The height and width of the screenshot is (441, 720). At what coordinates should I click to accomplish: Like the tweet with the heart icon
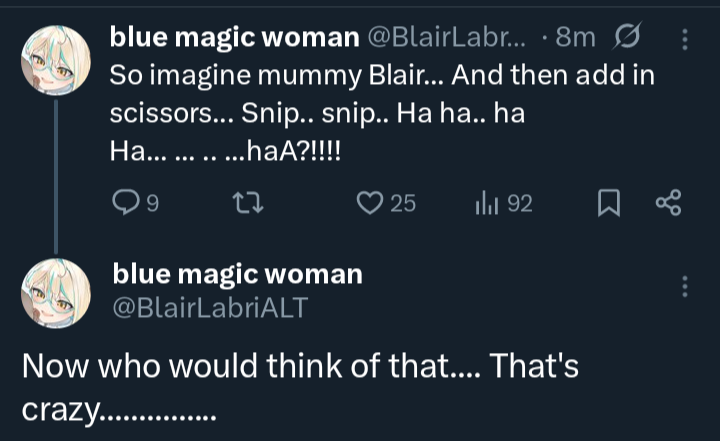pos(371,204)
